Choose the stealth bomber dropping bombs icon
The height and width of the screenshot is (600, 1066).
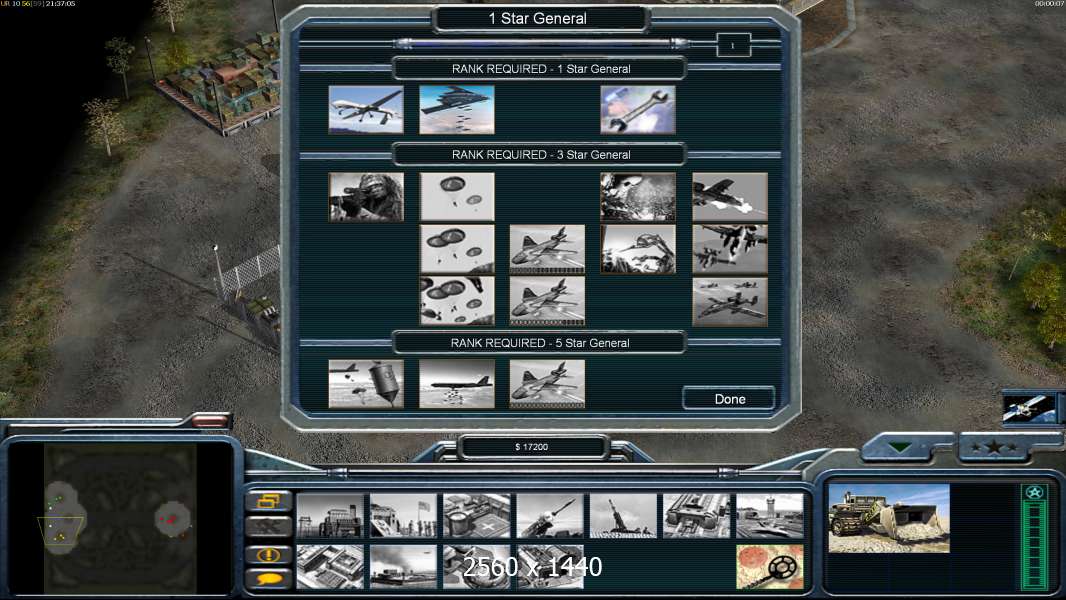click(x=457, y=109)
